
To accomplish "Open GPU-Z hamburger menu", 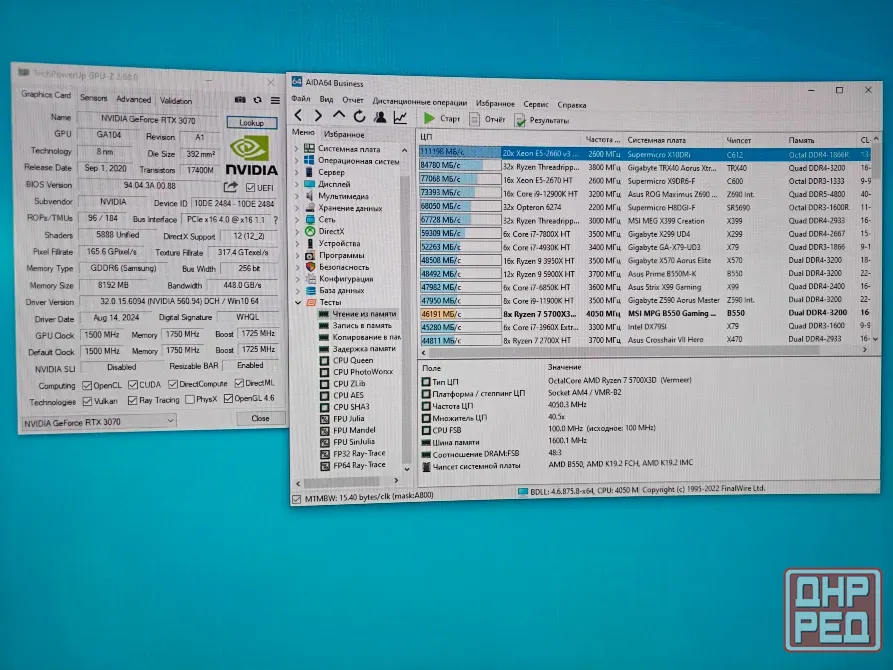I will click(x=275, y=100).
